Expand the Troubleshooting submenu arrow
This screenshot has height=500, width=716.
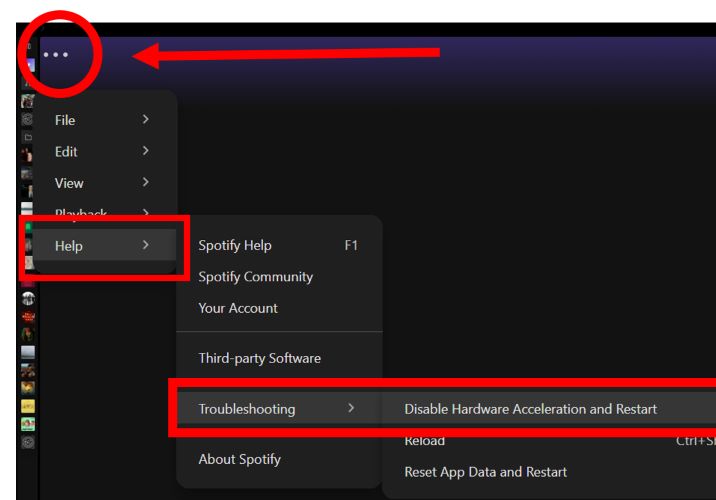(x=351, y=408)
